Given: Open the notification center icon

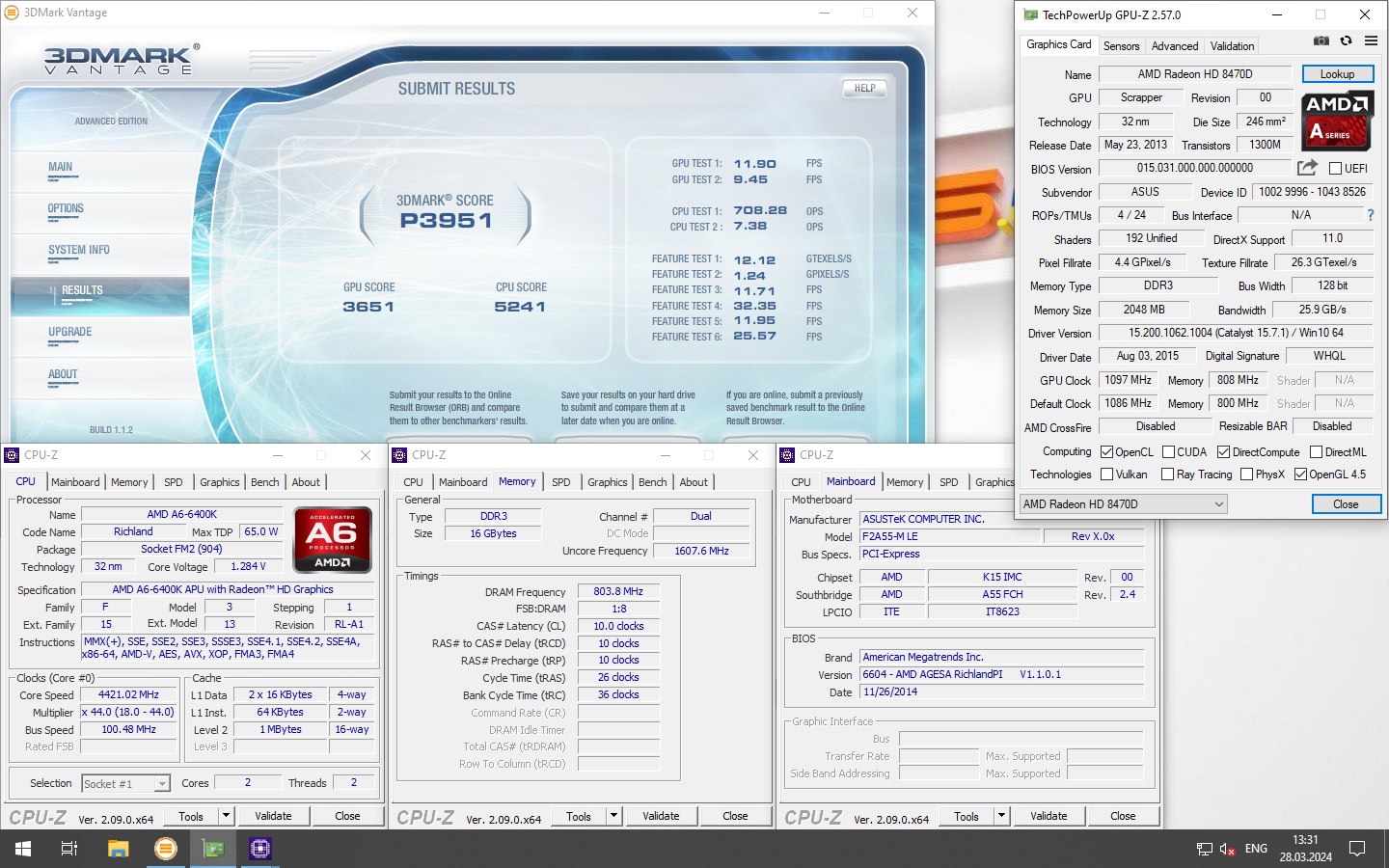Looking at the screenshot, I should 1357,849.
